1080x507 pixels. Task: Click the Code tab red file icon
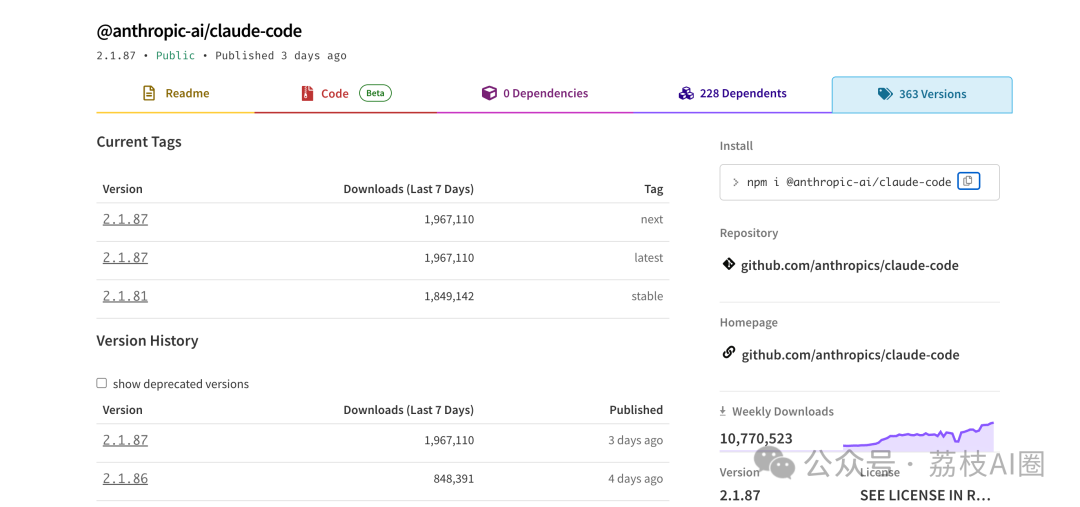click(x=307, y=94)
